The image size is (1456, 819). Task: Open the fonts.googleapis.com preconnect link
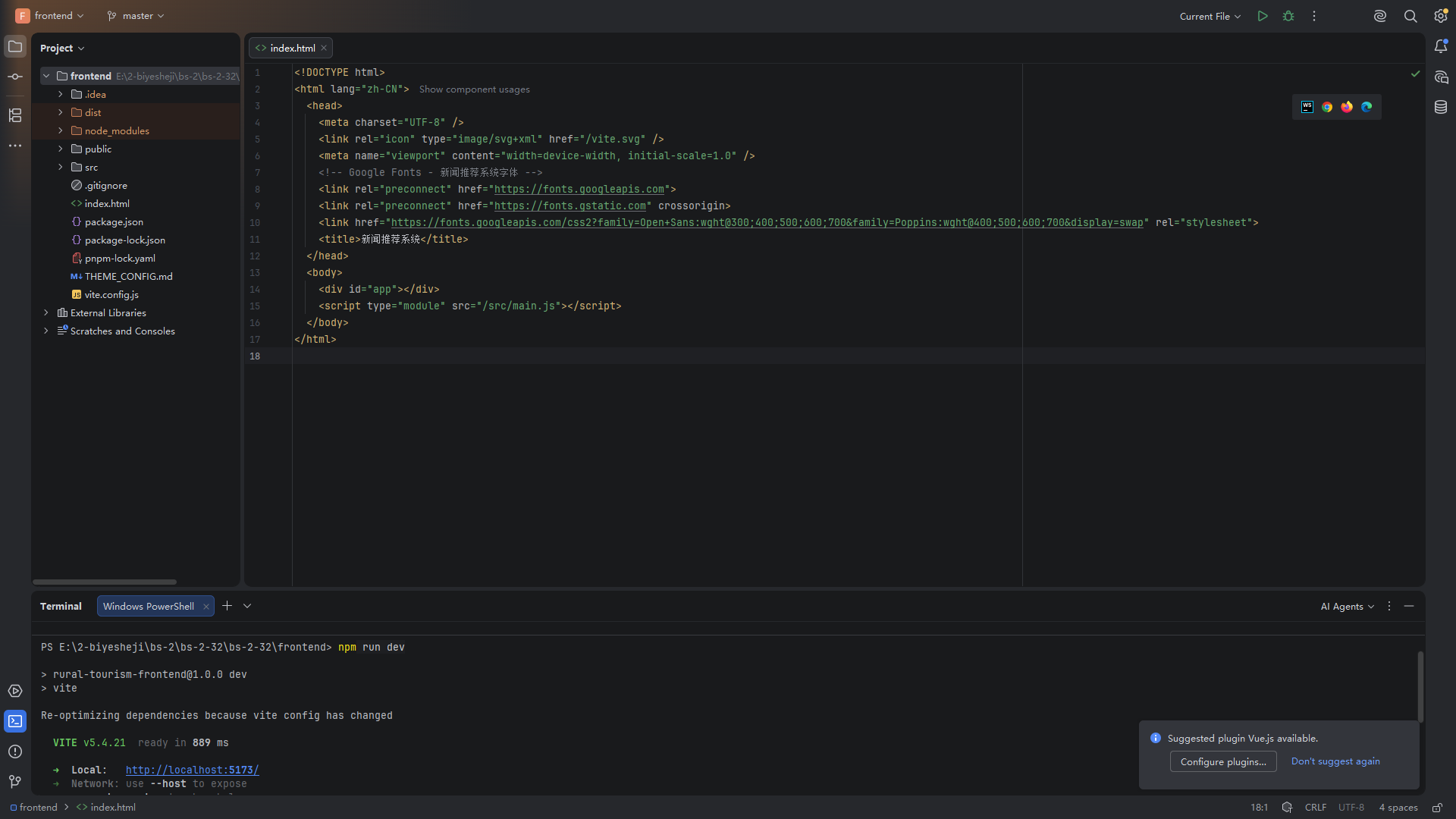(579, 189)
